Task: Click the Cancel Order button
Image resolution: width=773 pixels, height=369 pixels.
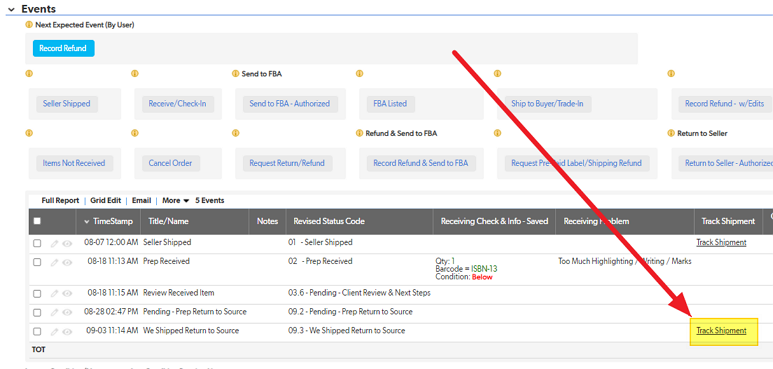Action: point(171,163)
